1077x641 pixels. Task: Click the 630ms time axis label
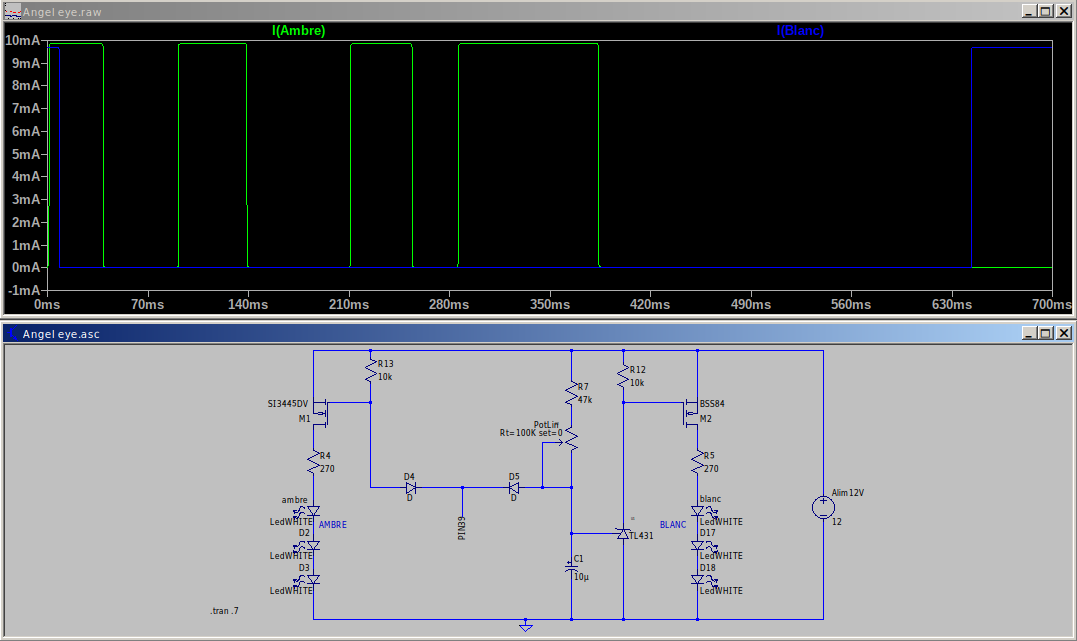(x=951, y=304)
